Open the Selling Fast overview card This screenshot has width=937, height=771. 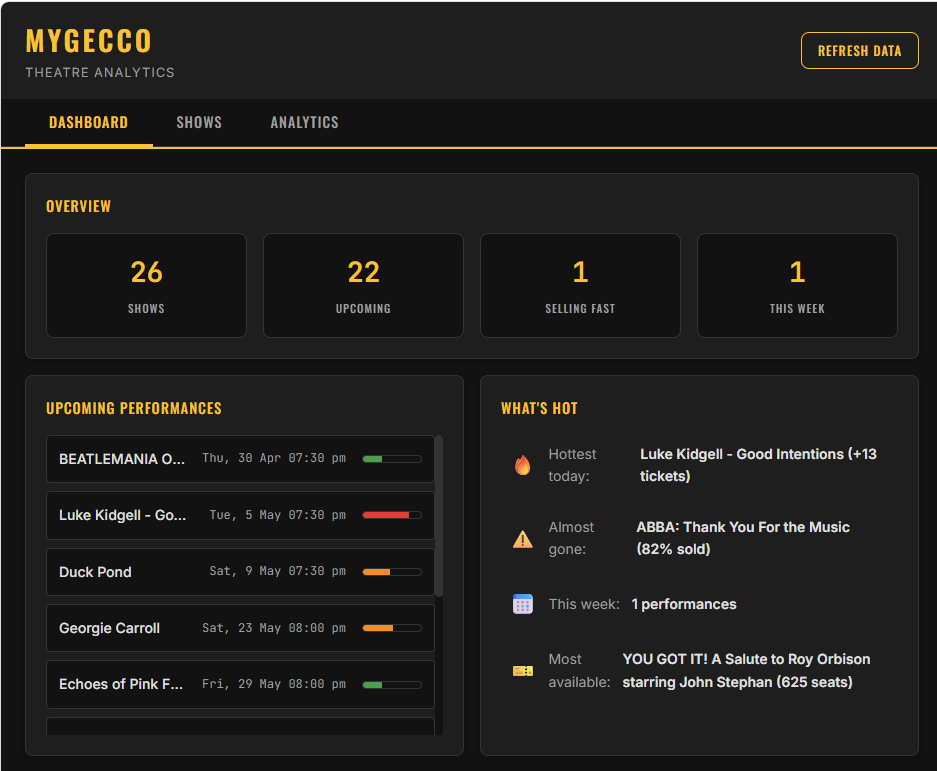coord(580,285)
